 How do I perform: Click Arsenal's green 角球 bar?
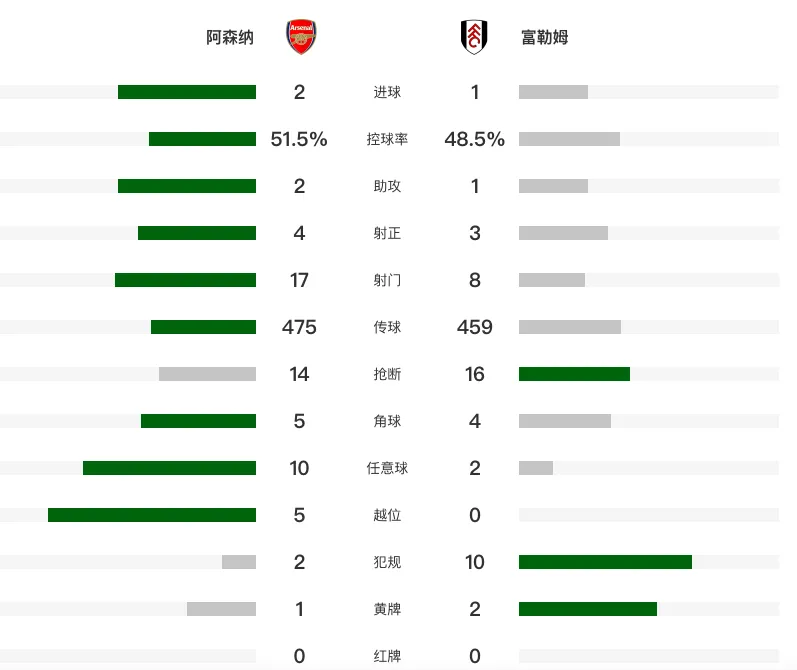pyautogui.click(x=198, y=421)
